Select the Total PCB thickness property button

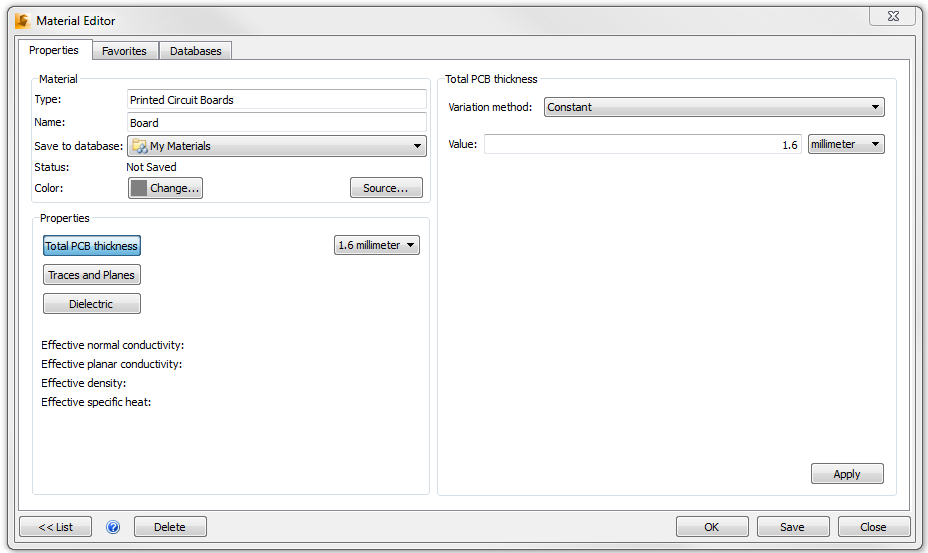(x=92, y=246)
